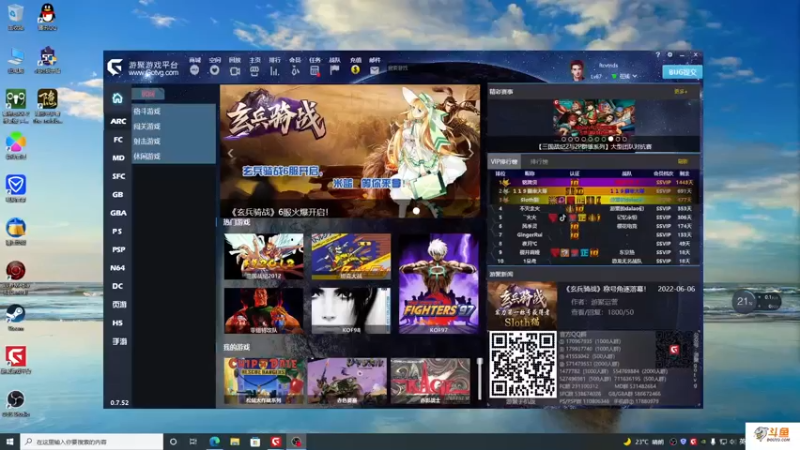Screen dimensions: 800x450
Task: Click the 精彩赛事 event banner image
Action: tap(594, 120)
